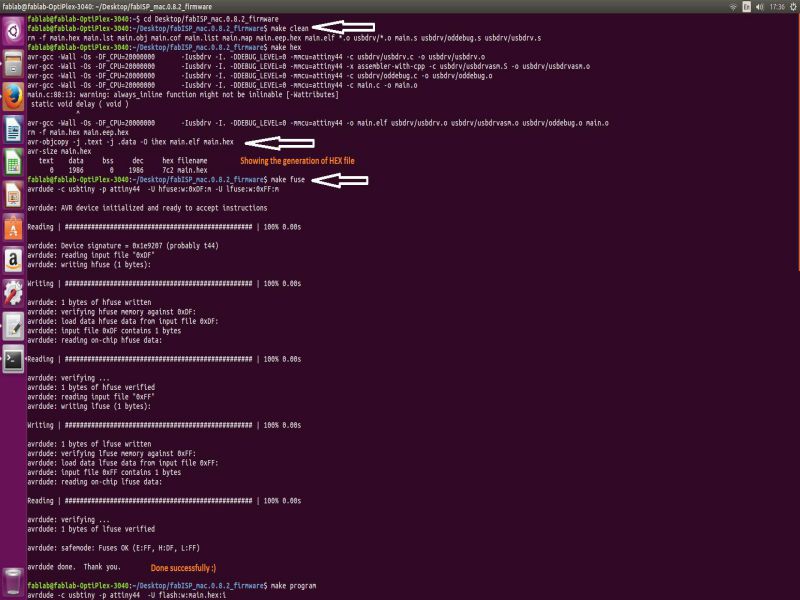Screen dimensions: 800x600
Task: Click the main.c:88:13 warning line
Action: pos(183,94)
